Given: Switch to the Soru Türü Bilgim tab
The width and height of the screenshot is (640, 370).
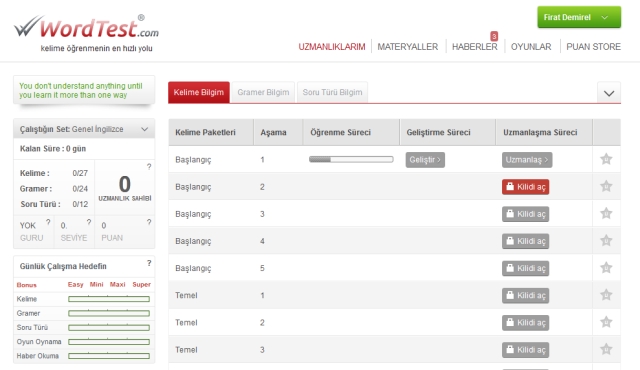Looking at the screenshot, I should click(332, 92).
